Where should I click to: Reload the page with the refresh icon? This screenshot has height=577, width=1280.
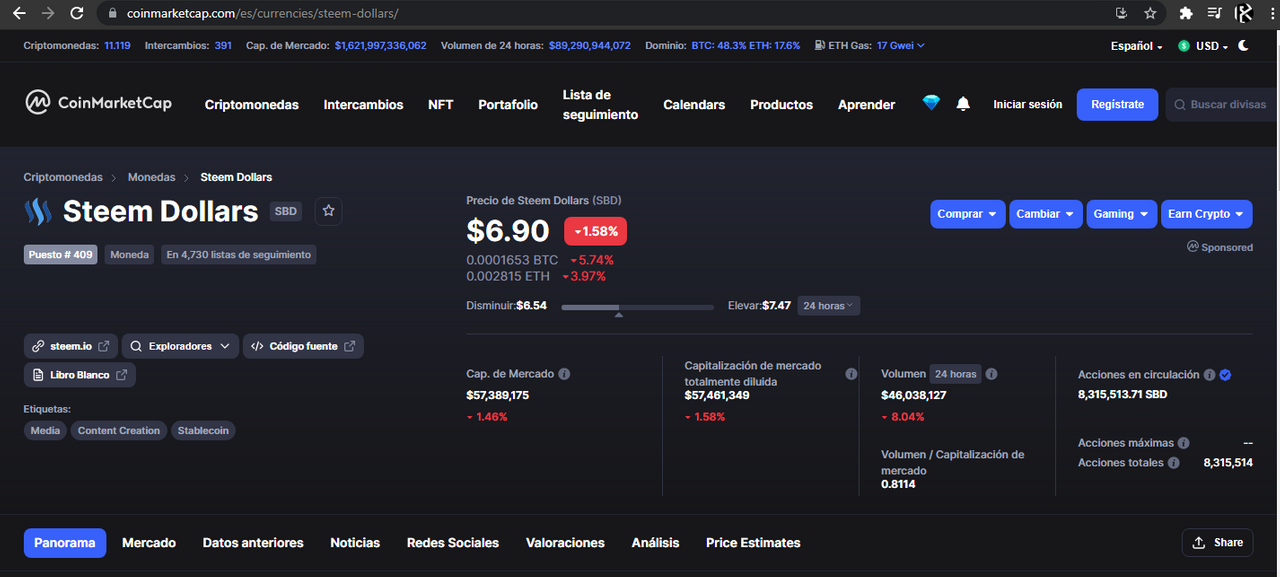tap(77, 14)
